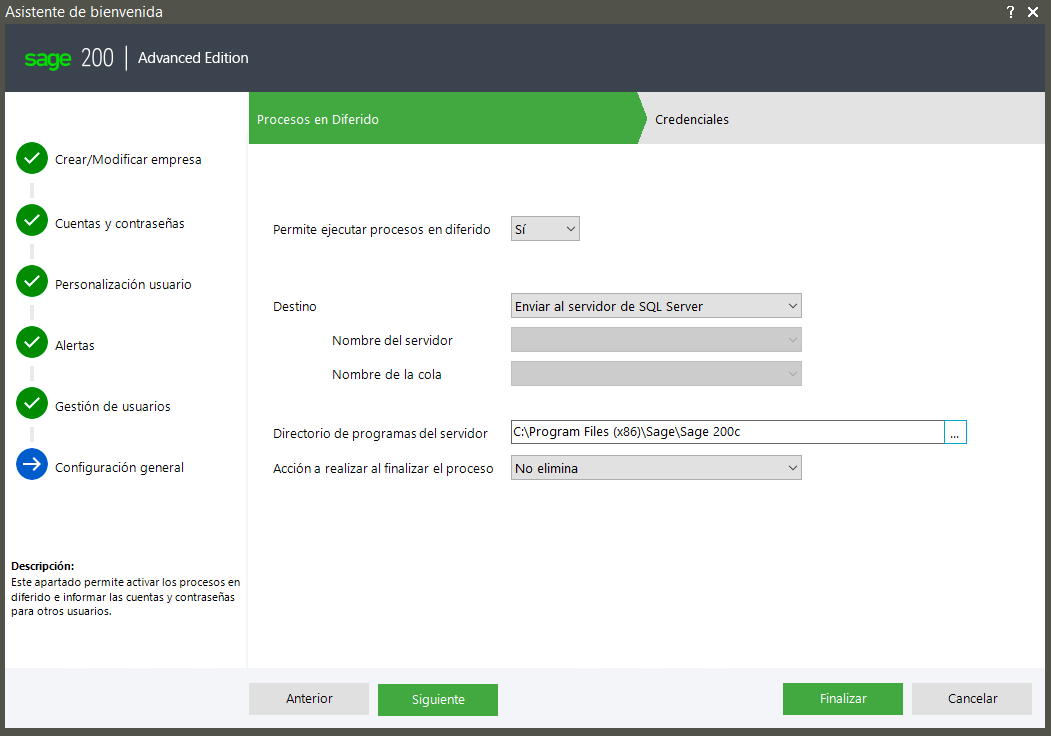Image resolution: width=1051 pixels, height=736 pixels.
Task: Click the Nombre del servidor label
Action: pyautogui.click(x=392, y=341)
